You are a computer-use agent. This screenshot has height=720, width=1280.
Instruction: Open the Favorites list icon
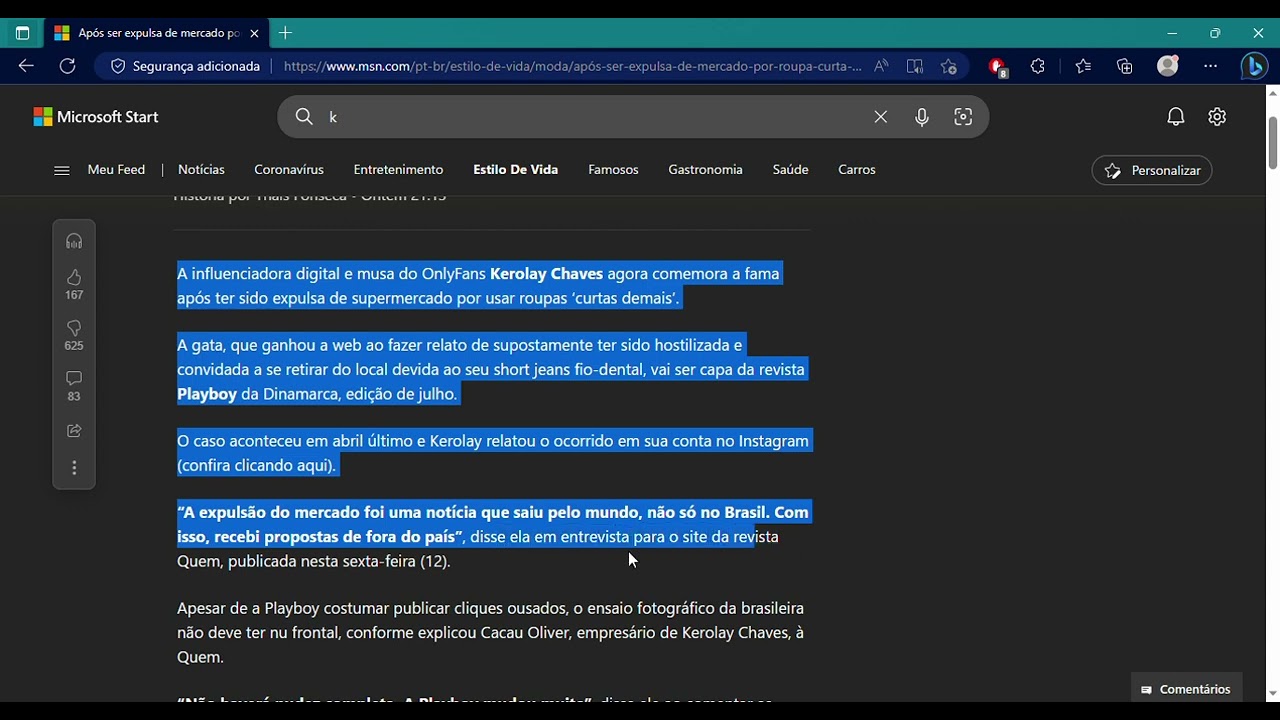[x=1083, y=66]
